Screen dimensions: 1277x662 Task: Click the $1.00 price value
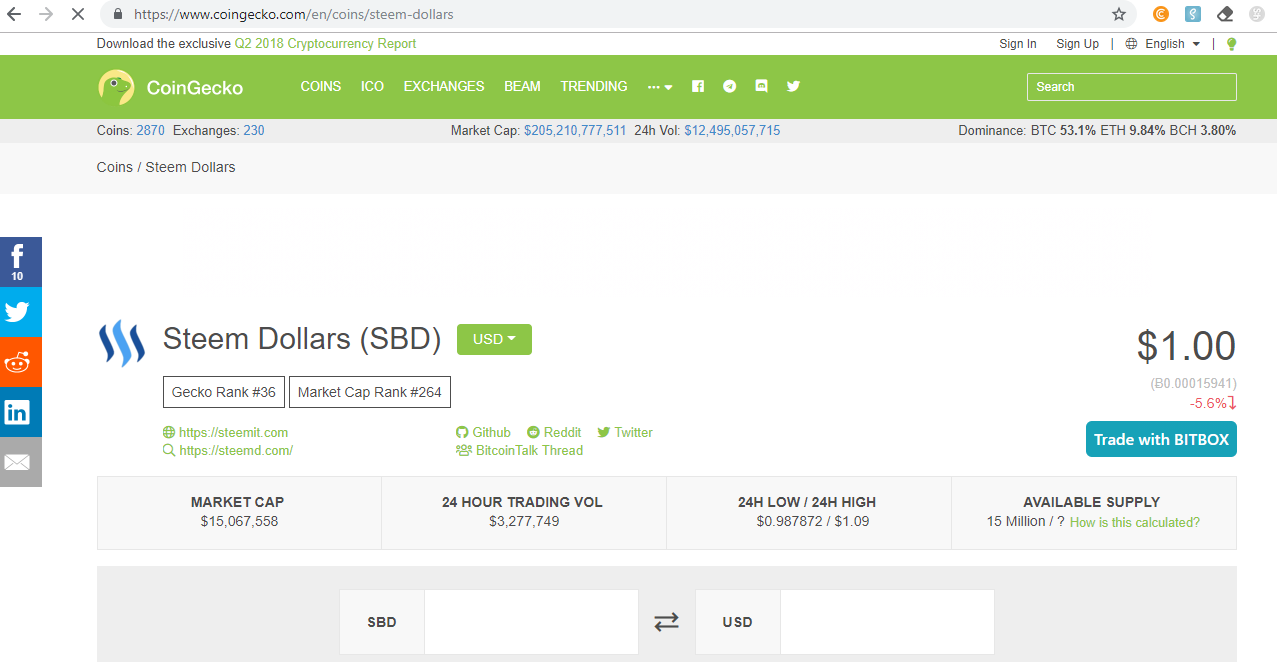1186,346
